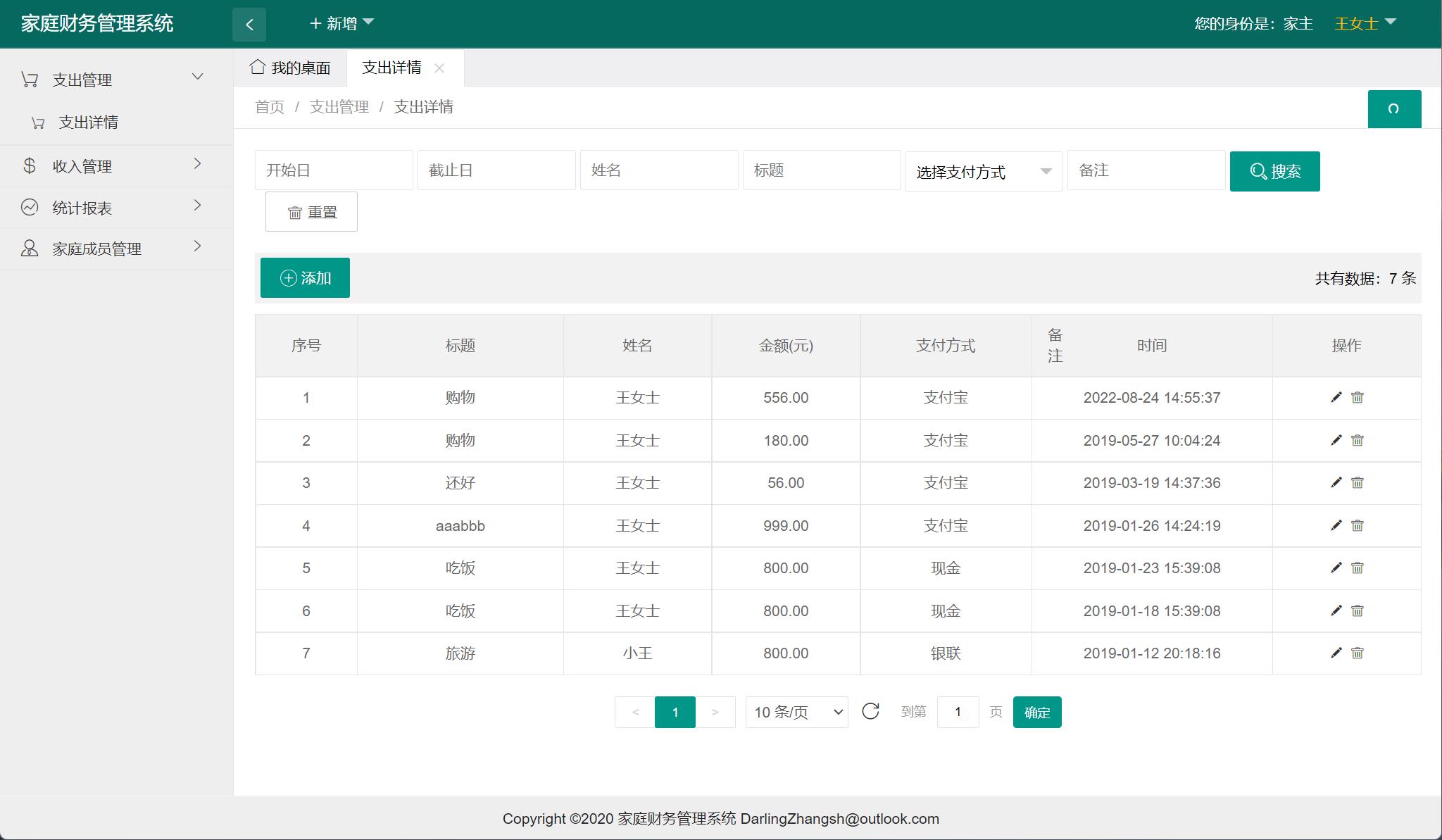Close the 支出详情 tab
Viewport: 1442px width, 840px height.
(441, 68)
